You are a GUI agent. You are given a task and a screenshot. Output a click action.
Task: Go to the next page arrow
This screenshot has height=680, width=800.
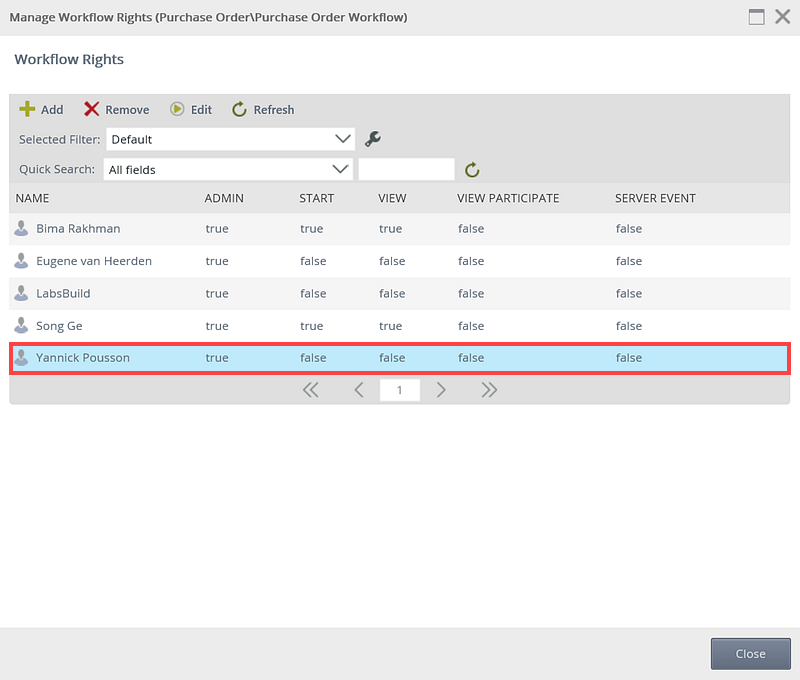(441, 390)
